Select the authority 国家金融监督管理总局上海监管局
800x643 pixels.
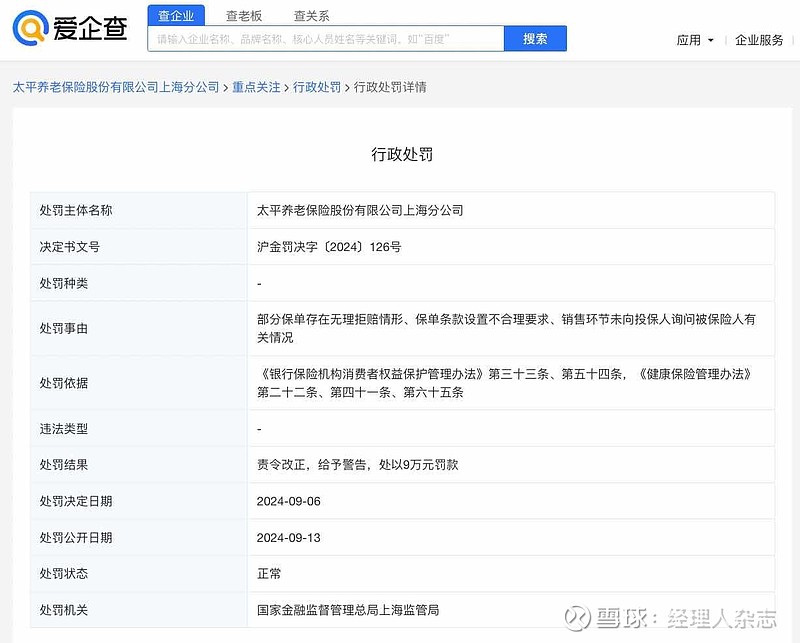[348, 610]
